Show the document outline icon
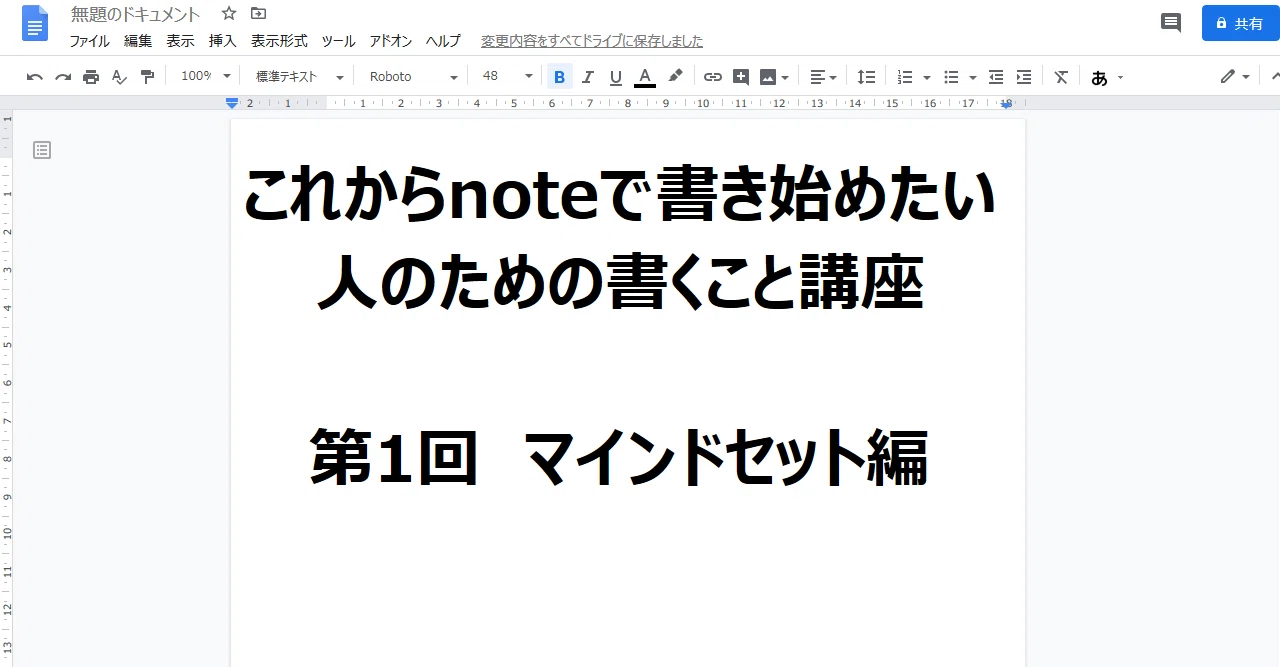Screen dimensions: 1280x667 pyautogui.click(x=42, y=150)
